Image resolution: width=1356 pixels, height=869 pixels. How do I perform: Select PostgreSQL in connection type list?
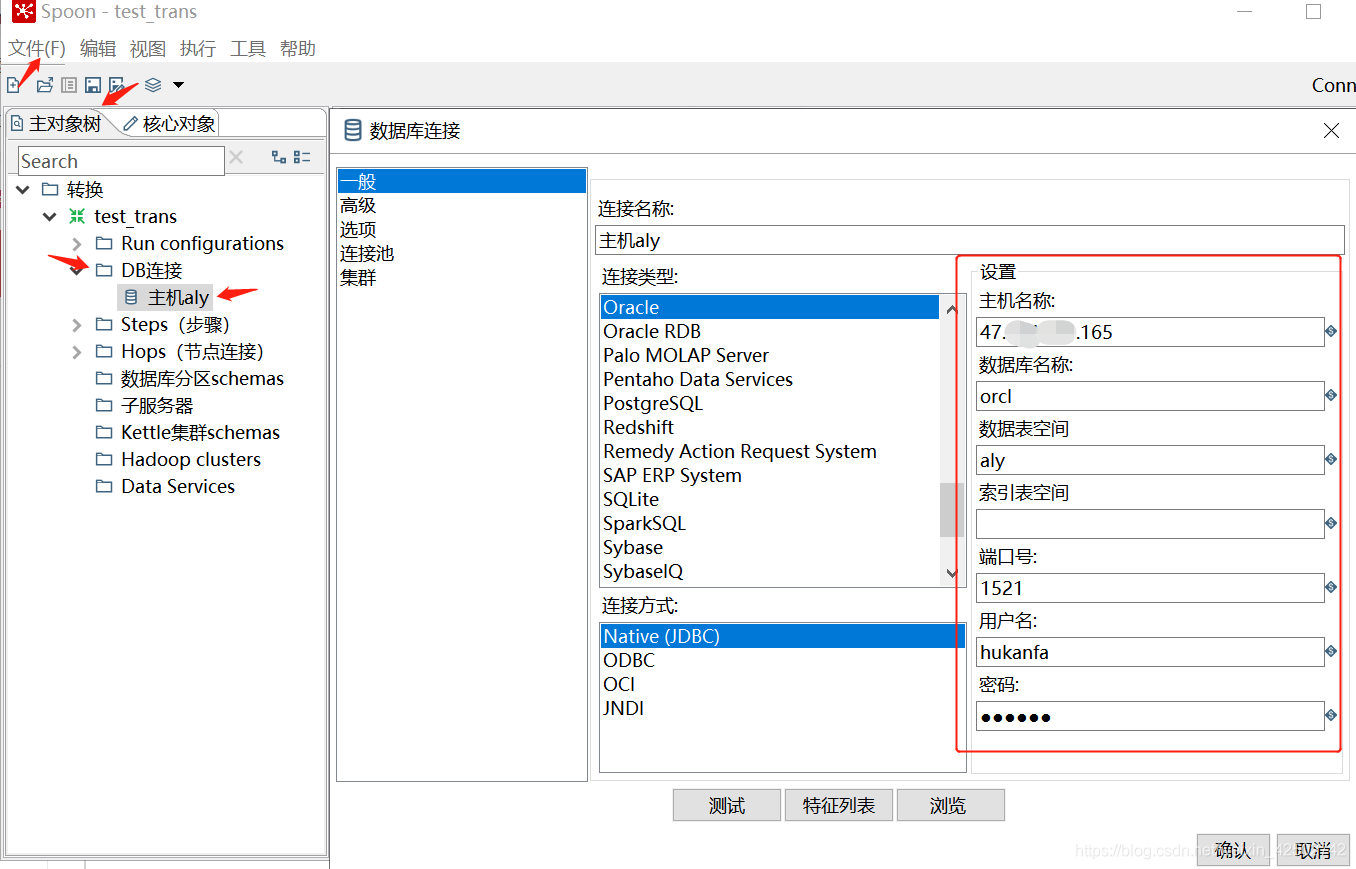coord(653,403)
